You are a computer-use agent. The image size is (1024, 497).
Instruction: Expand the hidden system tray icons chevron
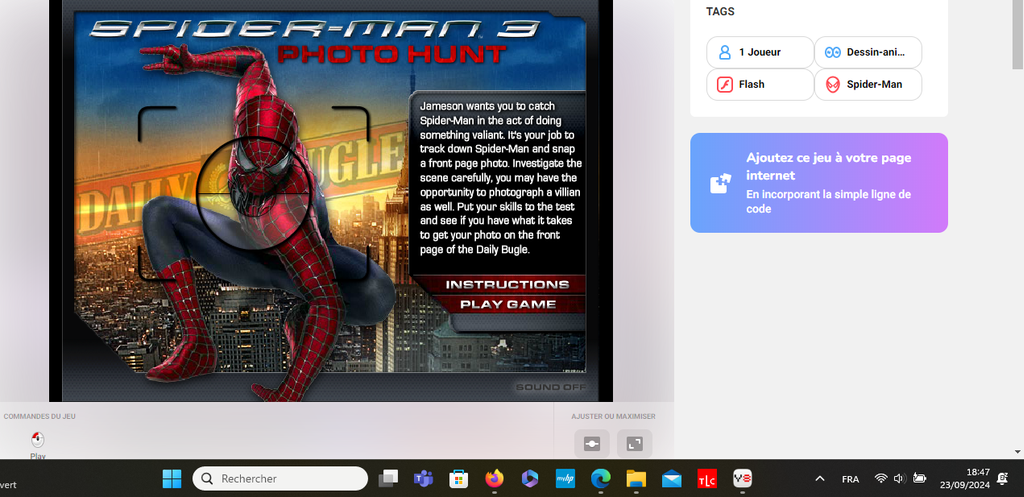click(820, 479)
